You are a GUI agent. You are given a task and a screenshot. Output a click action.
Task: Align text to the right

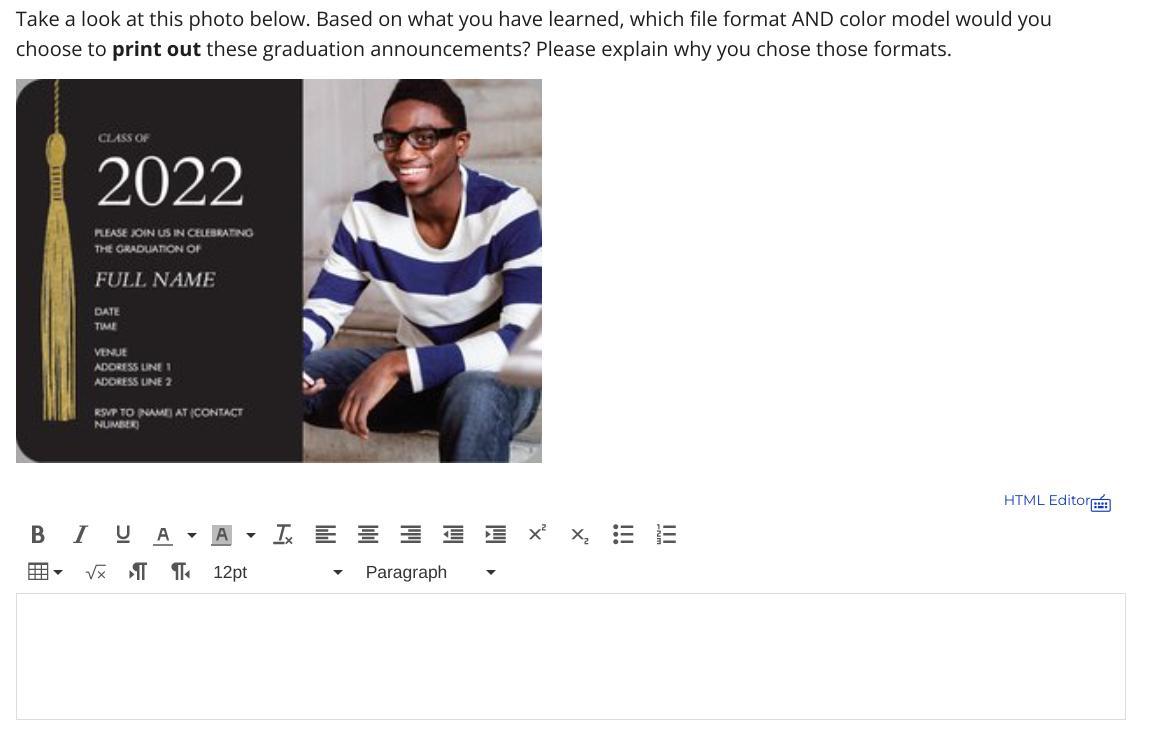(411, 535)
